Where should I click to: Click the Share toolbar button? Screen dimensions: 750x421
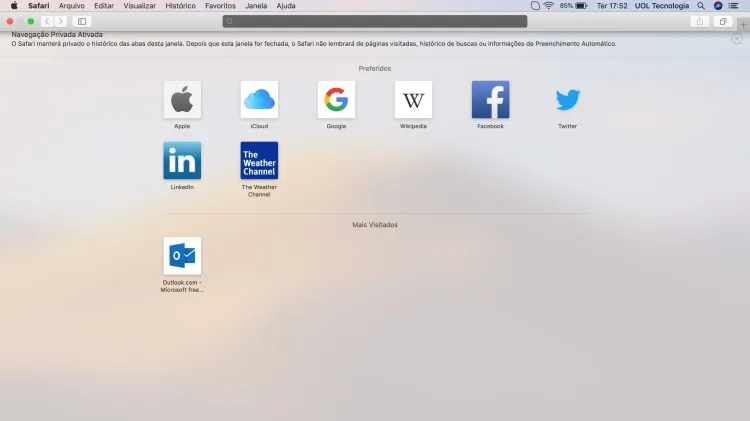[699, 21]
